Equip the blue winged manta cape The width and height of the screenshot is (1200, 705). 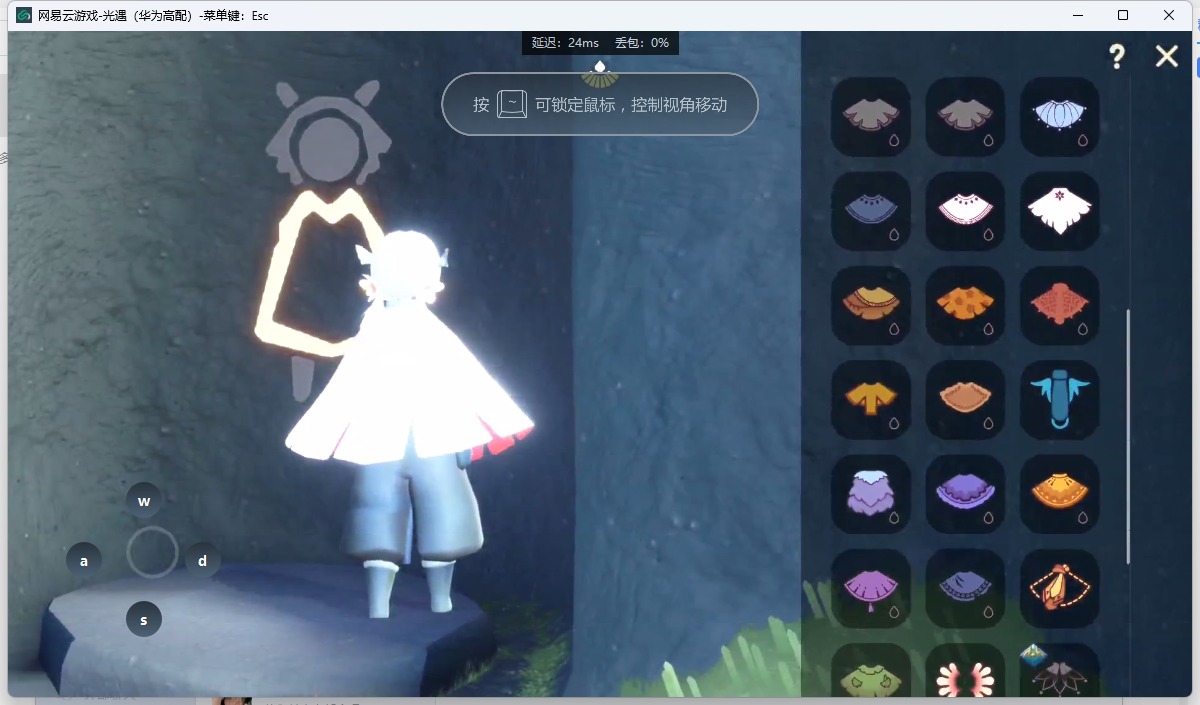click(1059, 399)
